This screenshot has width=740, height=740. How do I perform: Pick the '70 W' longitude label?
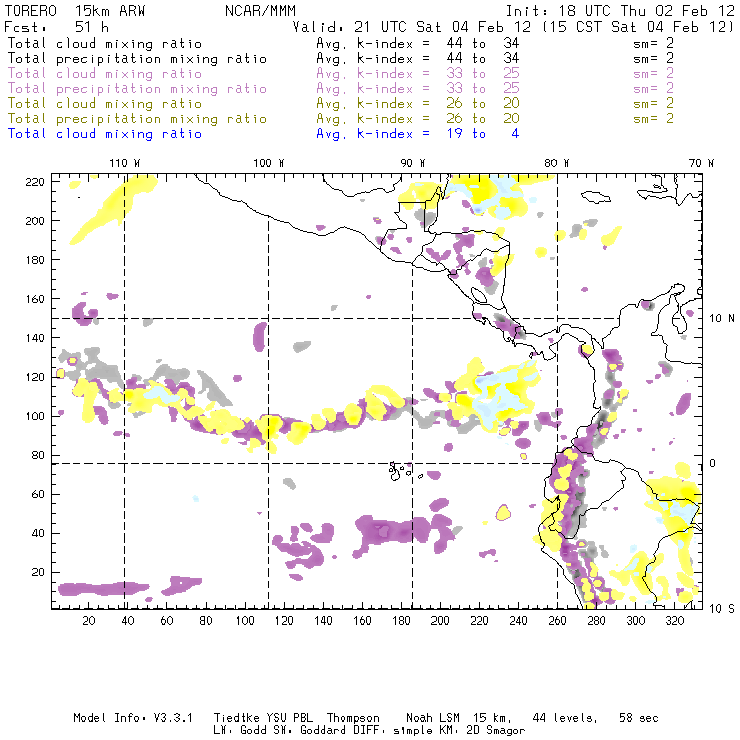tap(701, 163)
